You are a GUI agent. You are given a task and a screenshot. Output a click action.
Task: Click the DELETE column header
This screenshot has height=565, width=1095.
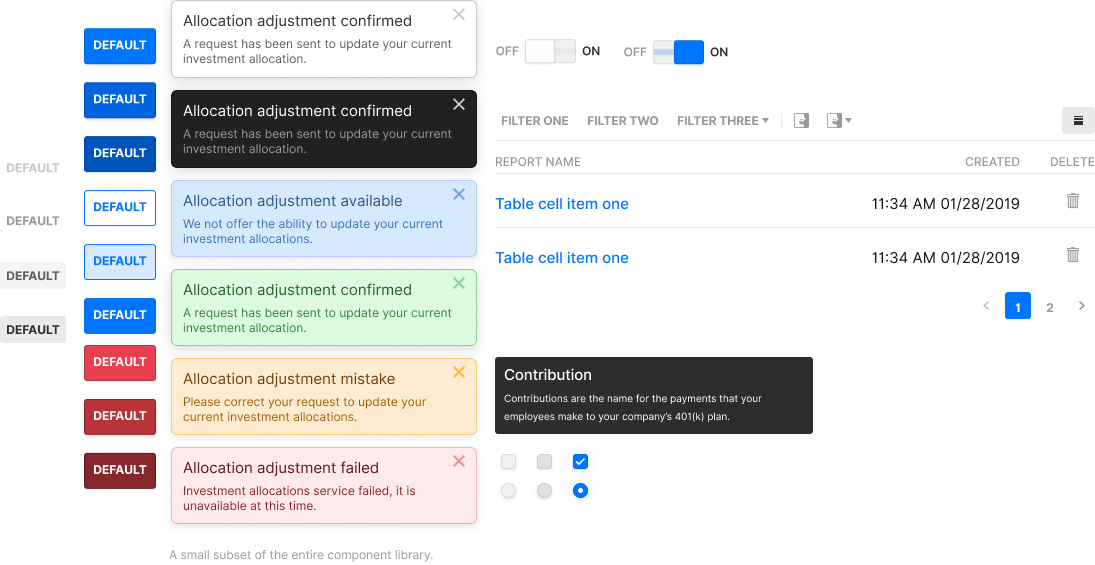1073,162
